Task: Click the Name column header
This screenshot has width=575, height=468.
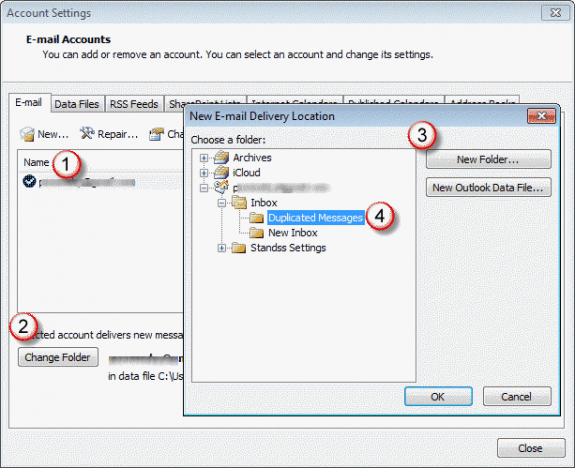Action: pyautogui.click(x=36, y=162)
